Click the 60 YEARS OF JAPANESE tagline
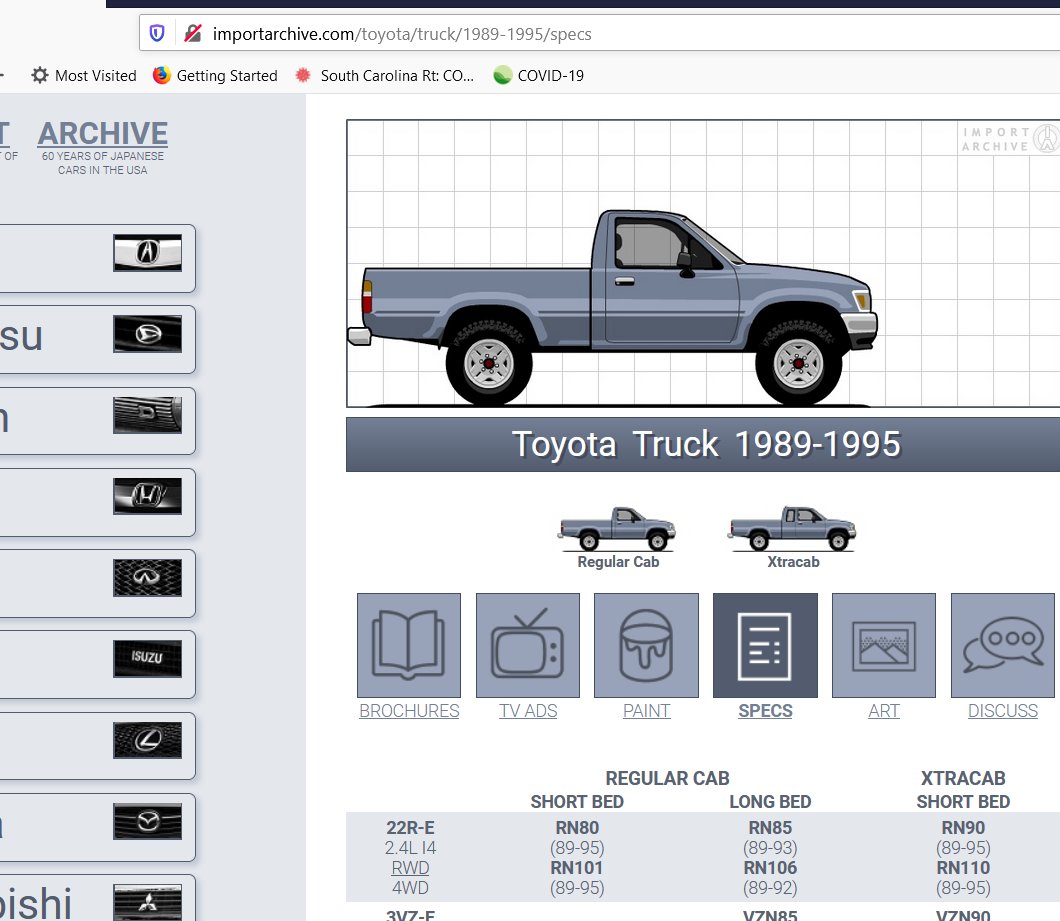 click(103, 156)
